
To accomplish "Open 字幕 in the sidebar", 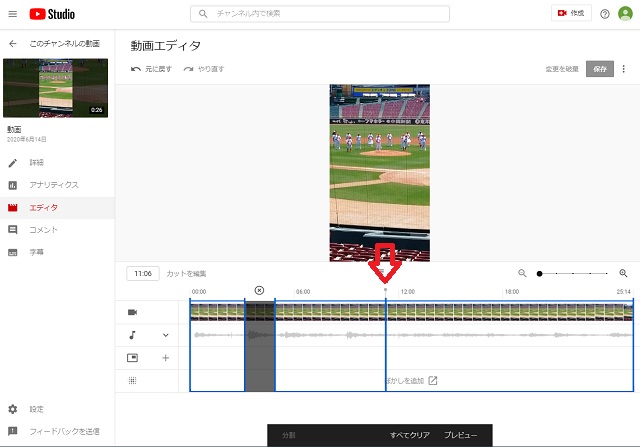I will click(36, 252).
